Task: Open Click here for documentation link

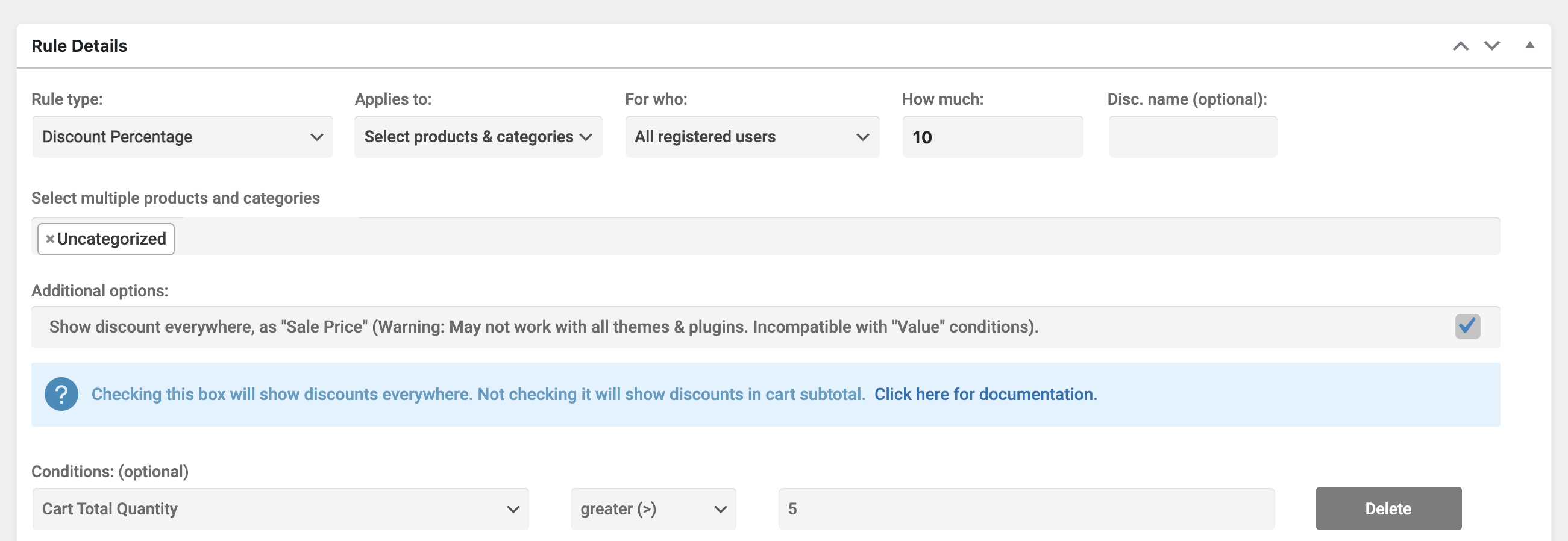Action: pyautogui.click(x=985, y=395)
